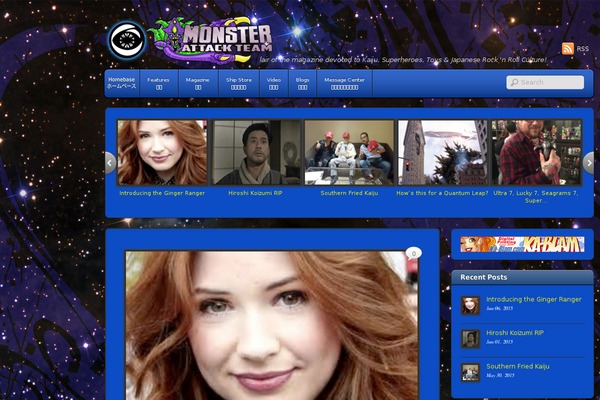Click the Recent Posts heading
Image resolution: width=600 pixels, height=400 pixels.
[484, 277]
